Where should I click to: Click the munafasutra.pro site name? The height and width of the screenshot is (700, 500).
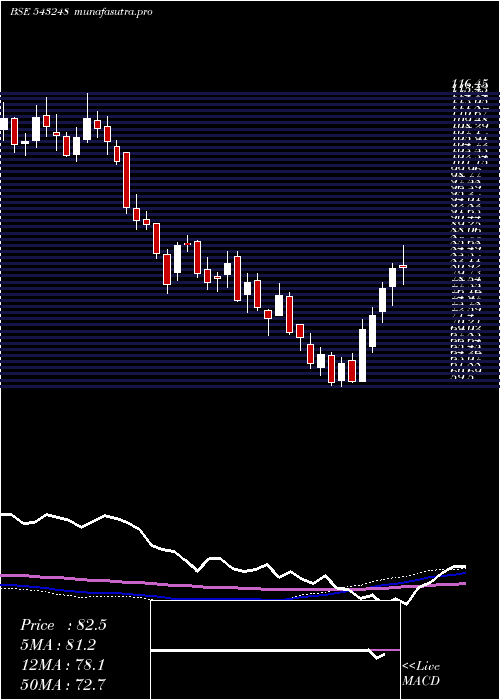point(114,12)
